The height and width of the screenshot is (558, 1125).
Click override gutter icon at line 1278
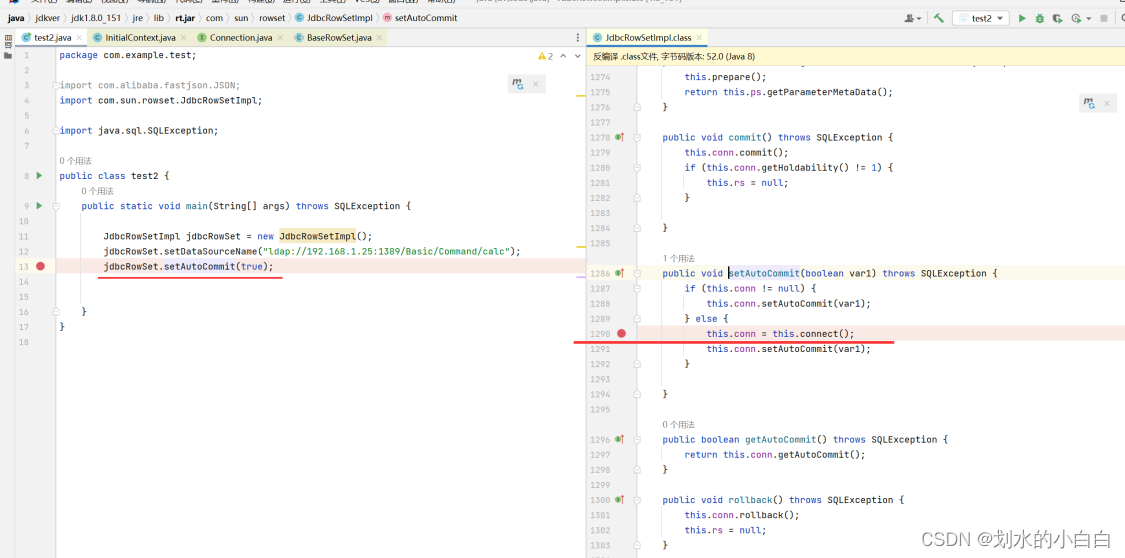pos(620,137)
